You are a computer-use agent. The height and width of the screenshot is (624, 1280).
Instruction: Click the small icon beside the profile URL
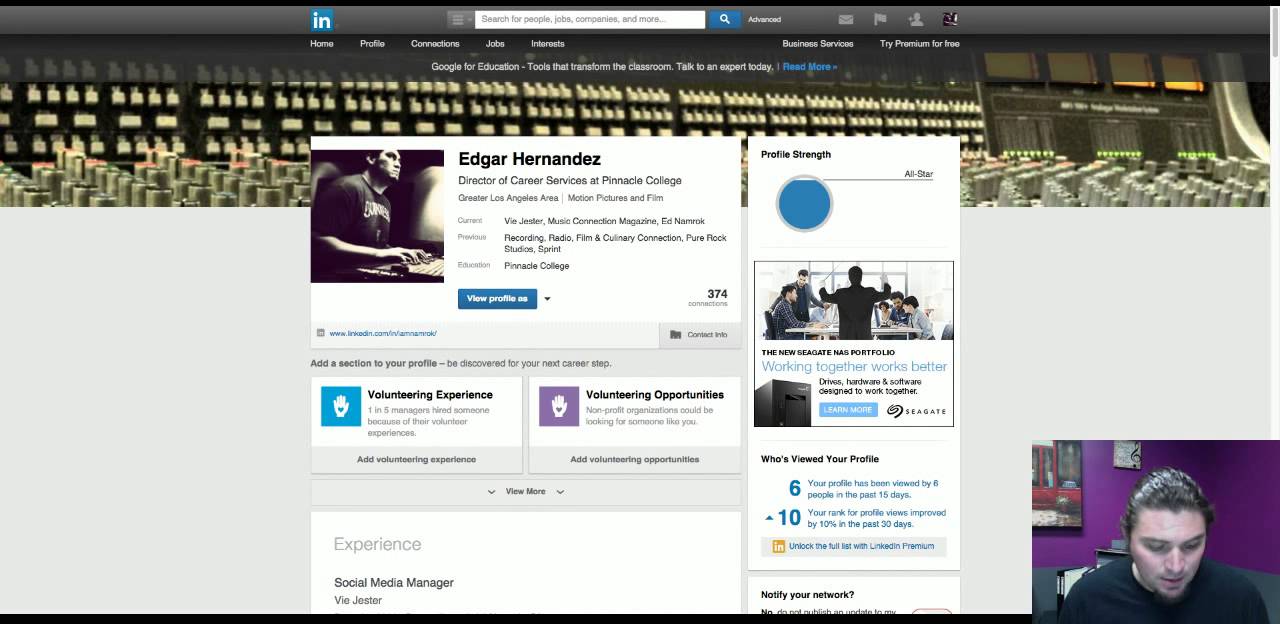(321, 333)
